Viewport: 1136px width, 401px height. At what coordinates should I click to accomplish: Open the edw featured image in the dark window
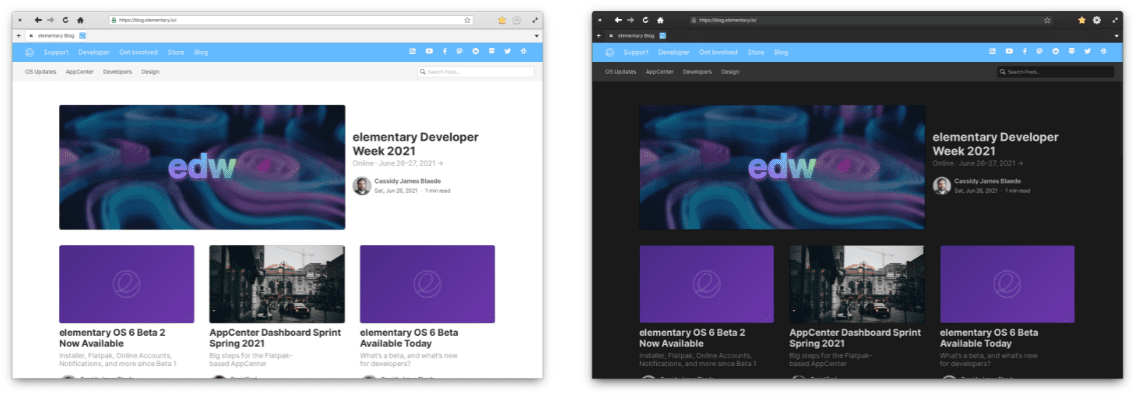click(x=782, y=167)
